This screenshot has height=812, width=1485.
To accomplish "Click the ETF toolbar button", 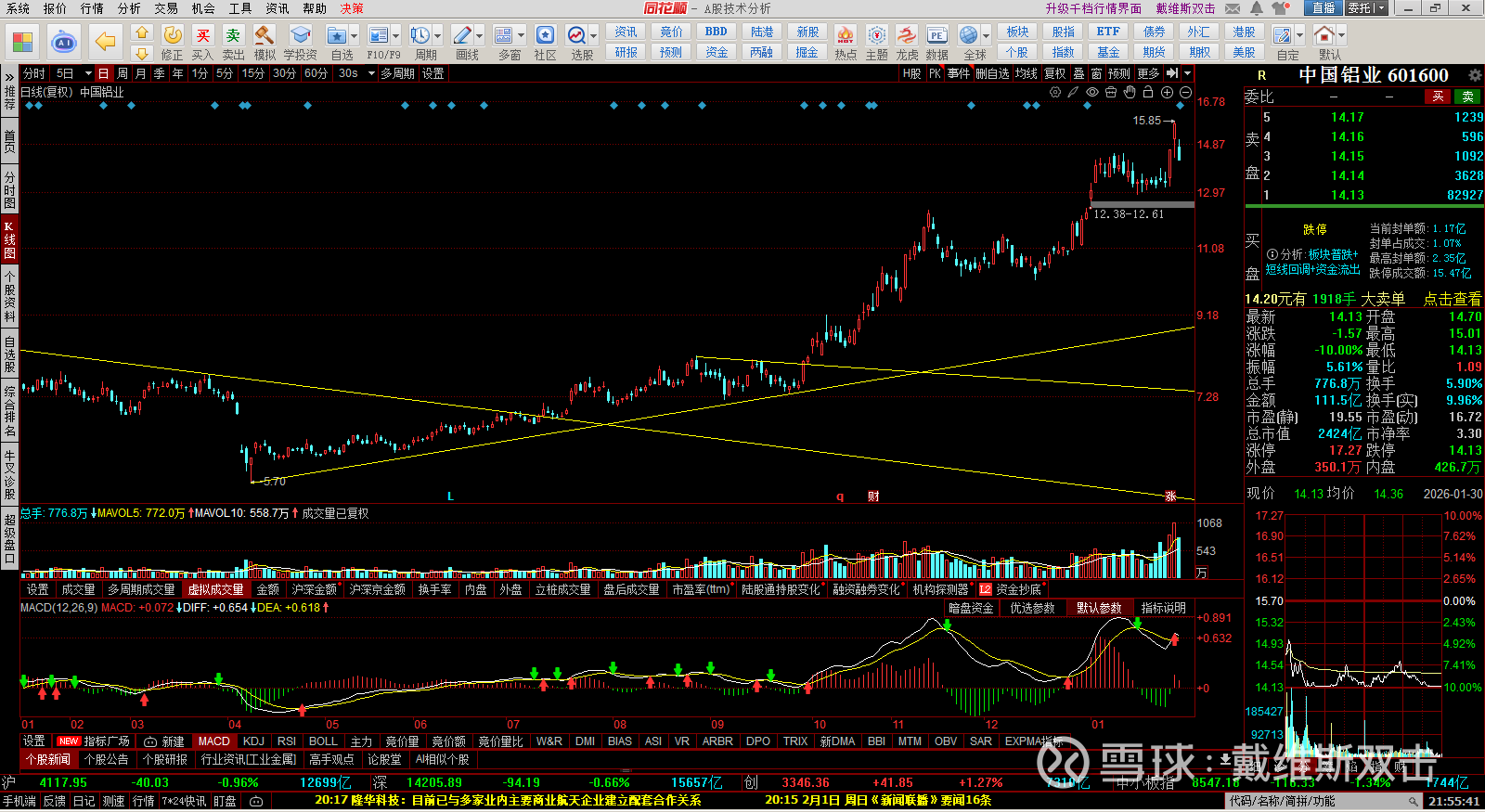I will tap(1108, 32).
